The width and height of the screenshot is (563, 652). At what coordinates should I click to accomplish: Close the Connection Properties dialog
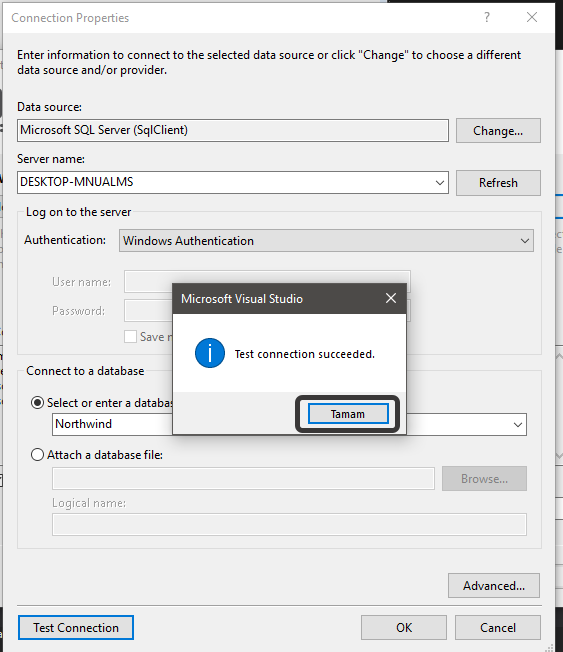(532, 17)
